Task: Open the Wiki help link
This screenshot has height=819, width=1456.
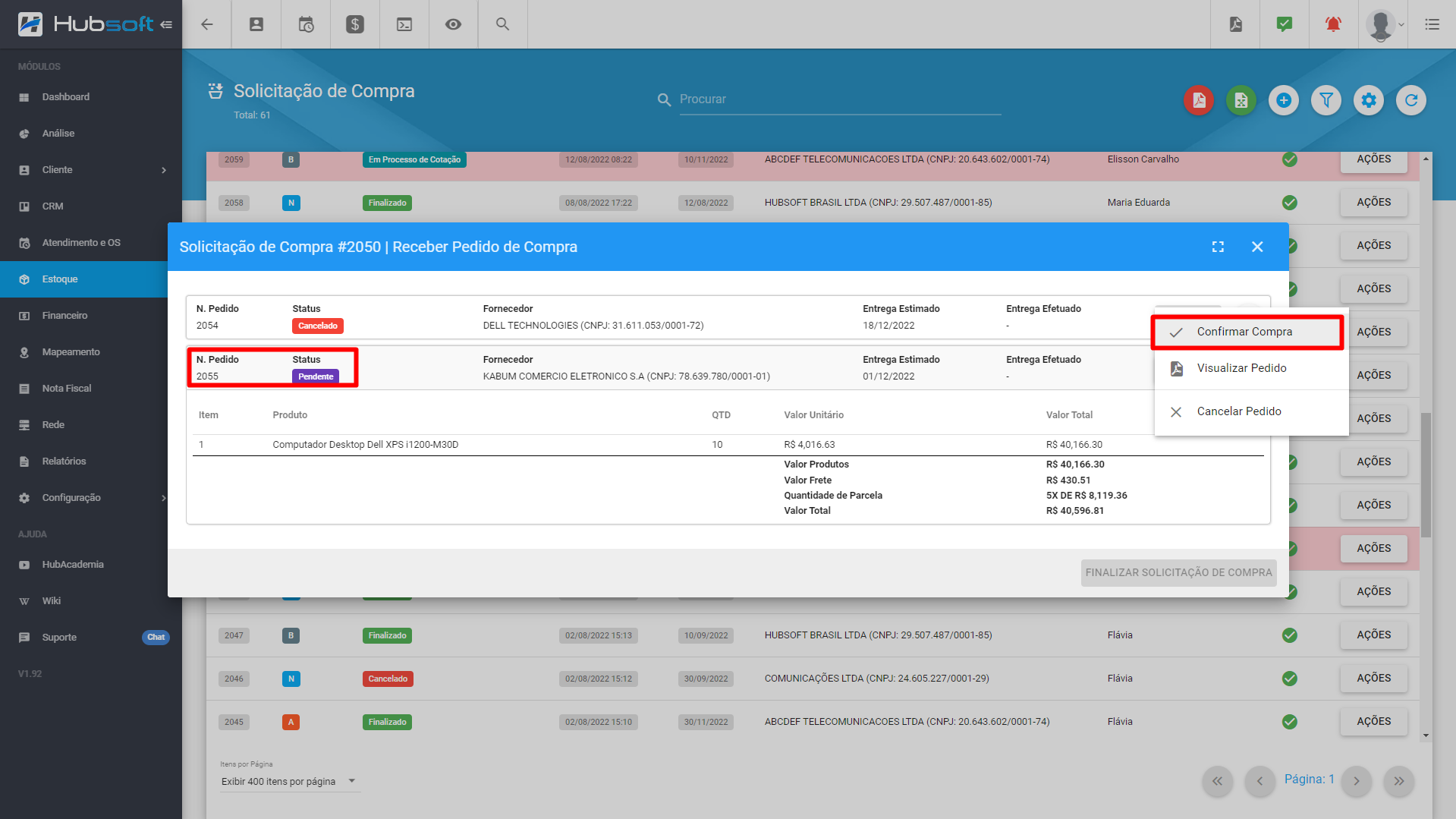Action: [x=91, y=601]
